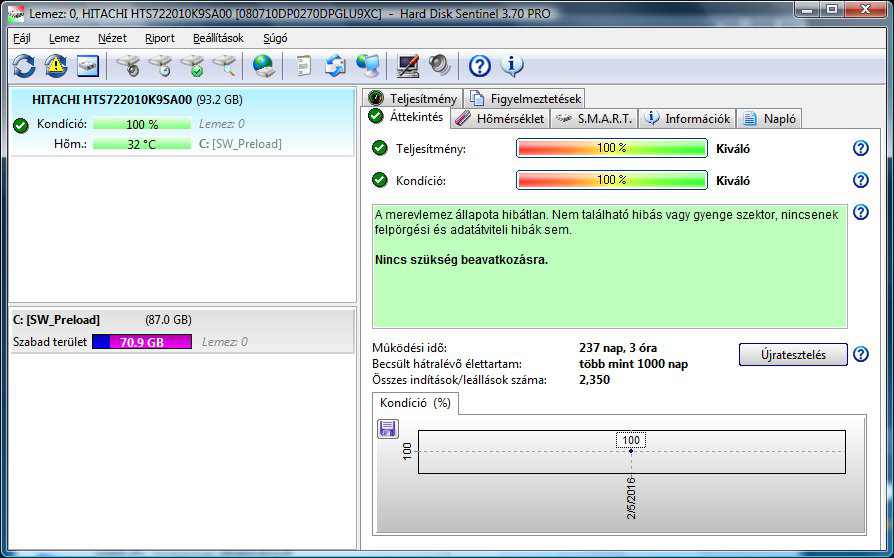The image size is (894, 558).
Task: Click the Újratesztelés button
Action: 793,355
